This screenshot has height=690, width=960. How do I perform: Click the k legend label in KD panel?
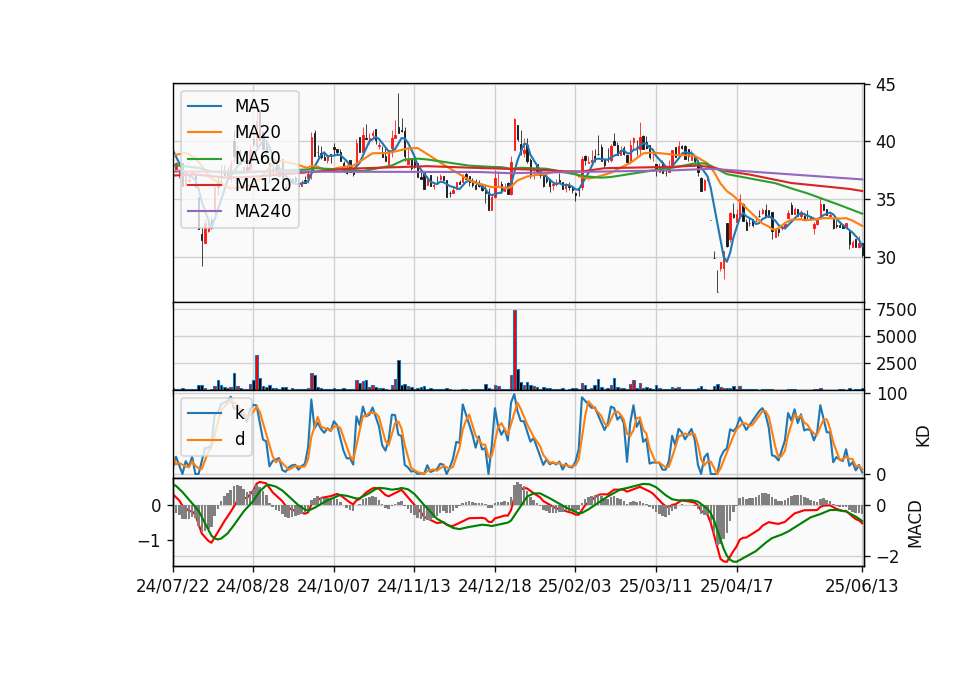[x=239, y=413]
